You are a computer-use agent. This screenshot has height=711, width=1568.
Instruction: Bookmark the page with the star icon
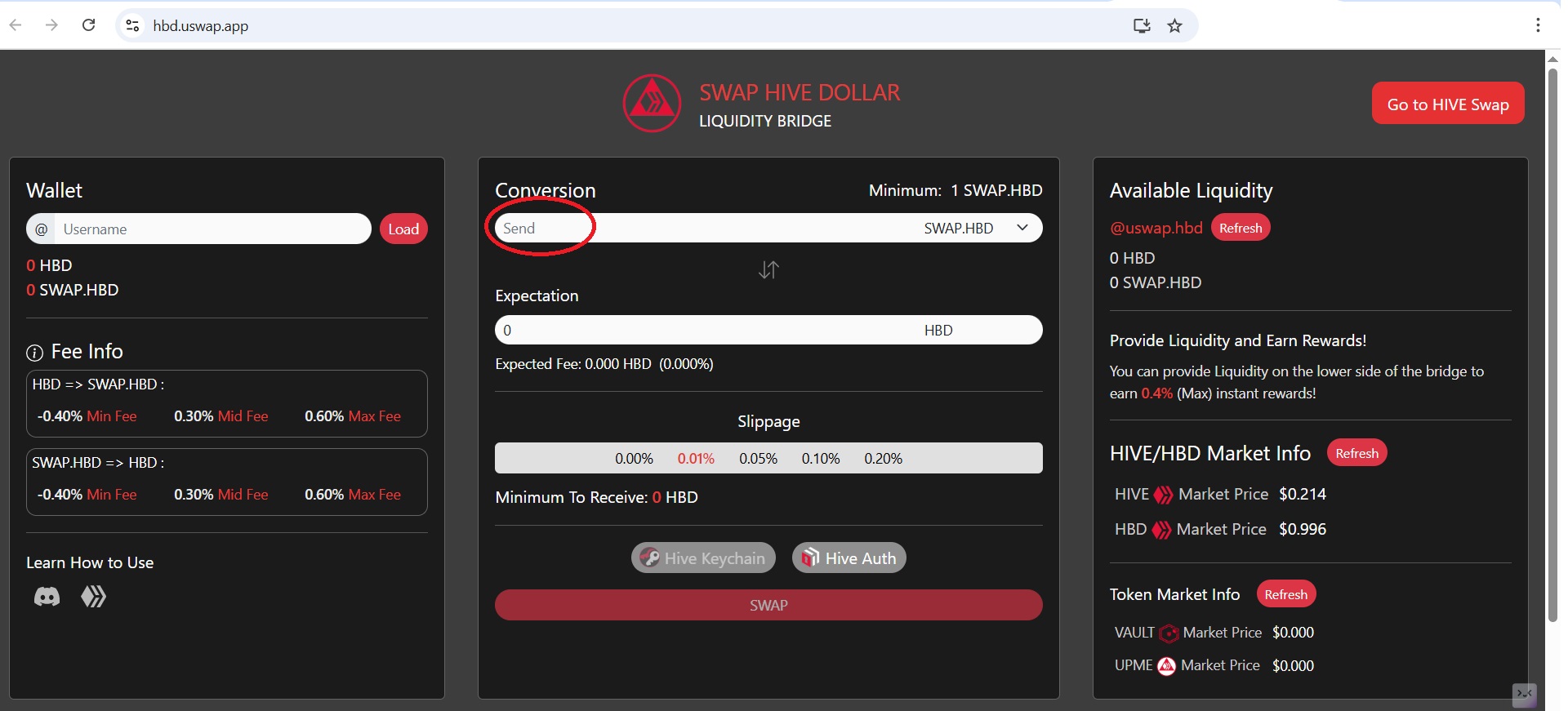click(x=1174, y=26)
